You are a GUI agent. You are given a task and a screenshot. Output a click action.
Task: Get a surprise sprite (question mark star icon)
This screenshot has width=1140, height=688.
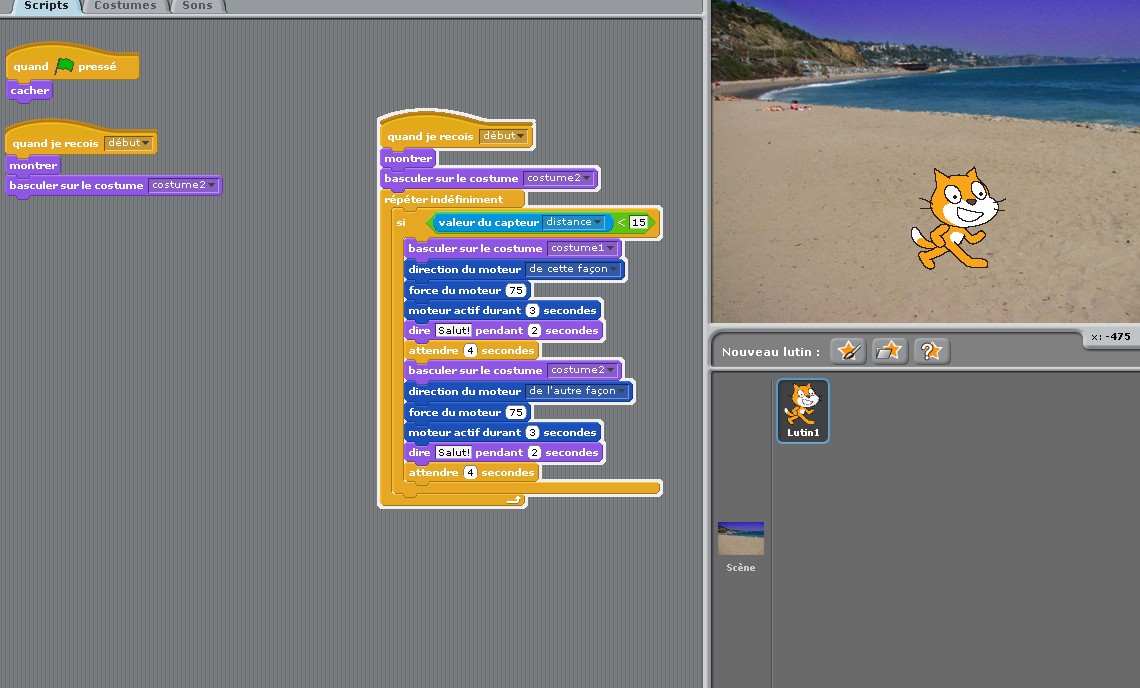point(931,351)
